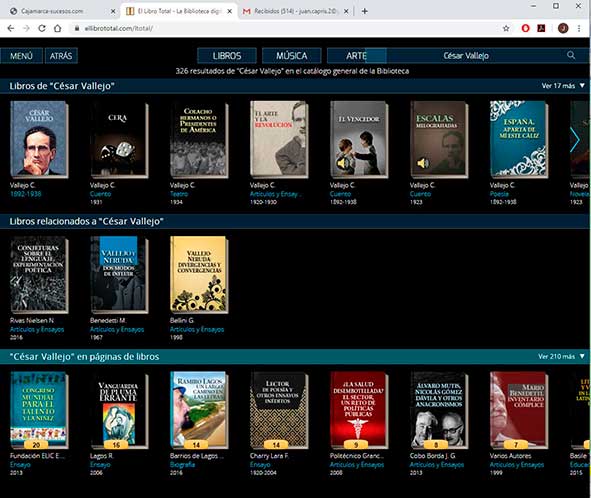Image resolution: width=591 pixels, height=498 pixels.
Task: Expand Ver 17 más in Libros section
Action: click(x=563, y=86)
